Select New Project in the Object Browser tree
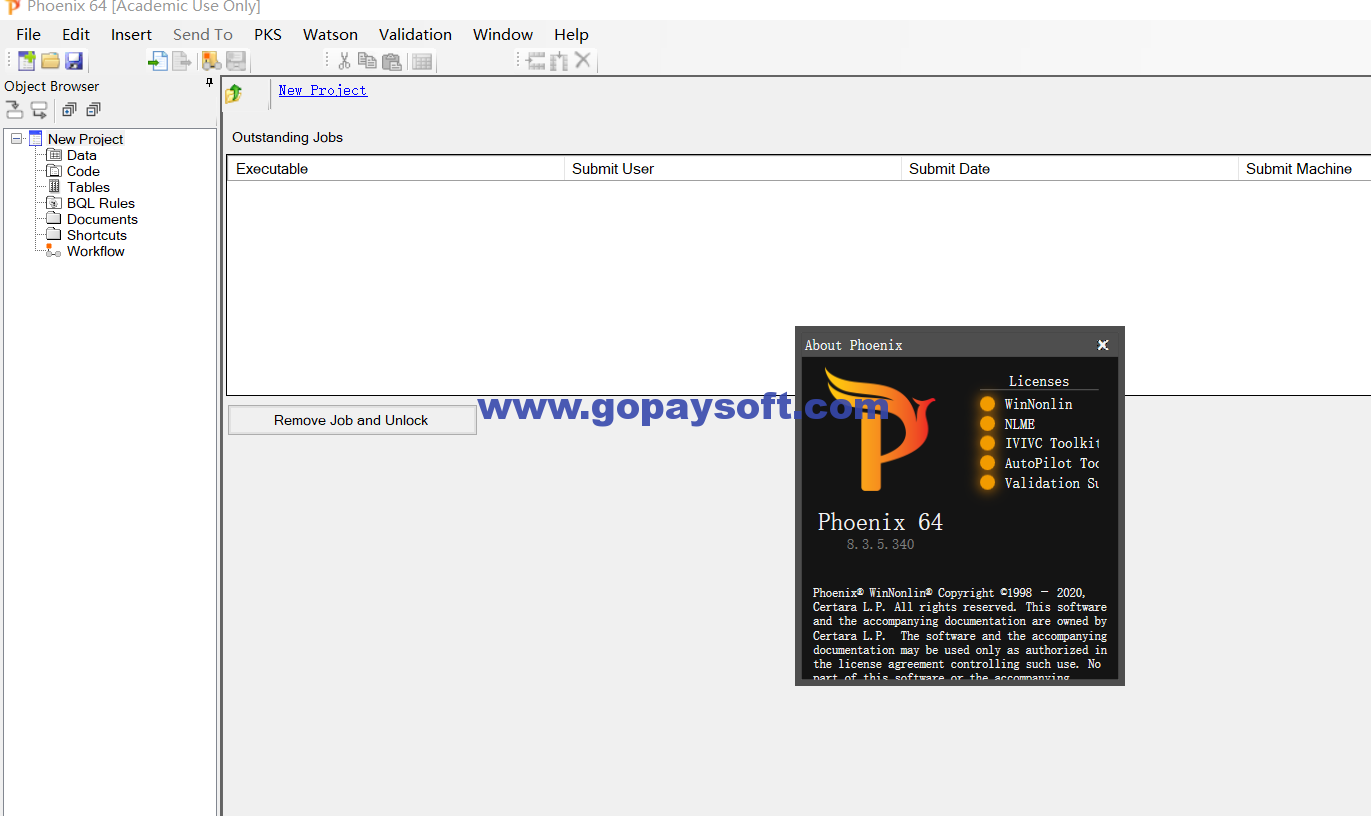The height and width of the screenshot is (816, 1371). click(86, 139)
